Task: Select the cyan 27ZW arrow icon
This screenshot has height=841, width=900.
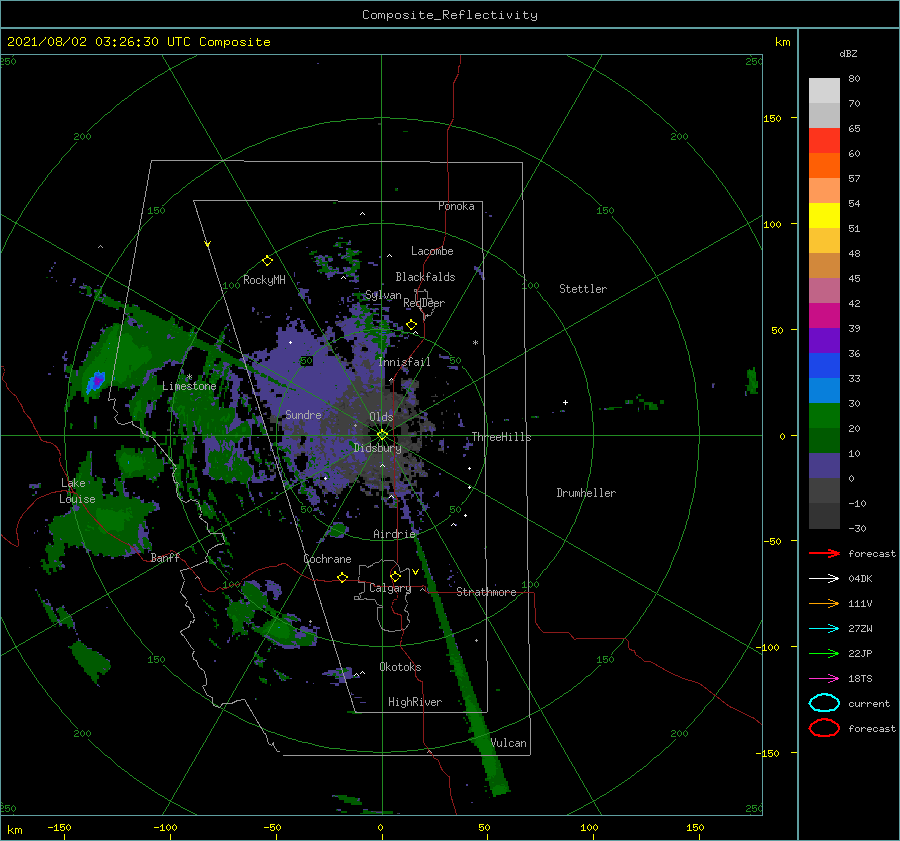Action: [x=824, y=629]
